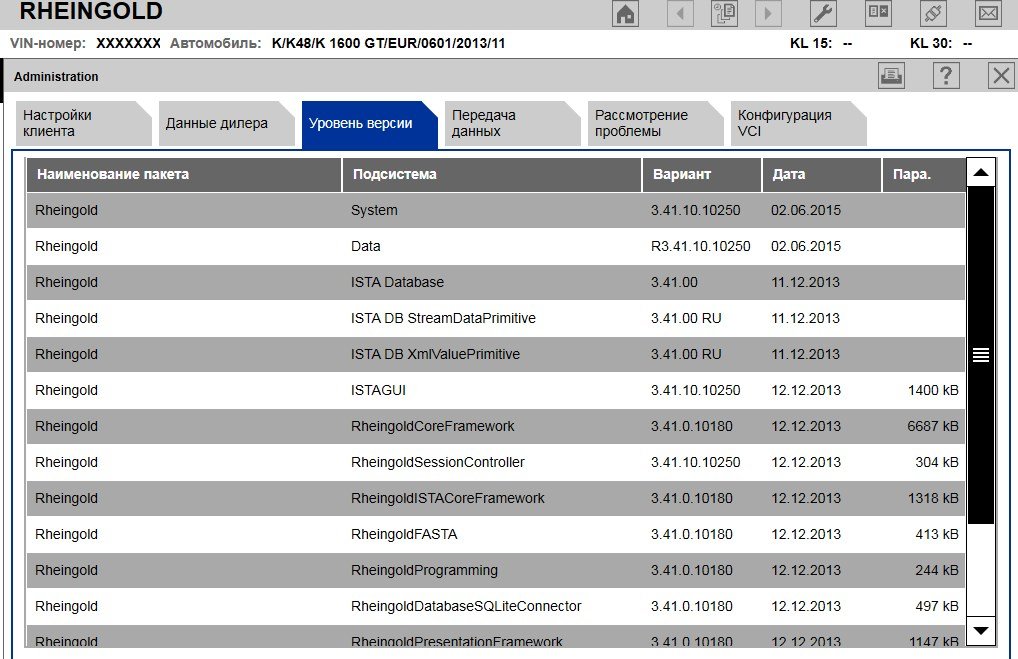
Task: Click the forward arrow navigation icon
Action: (768, 14)
